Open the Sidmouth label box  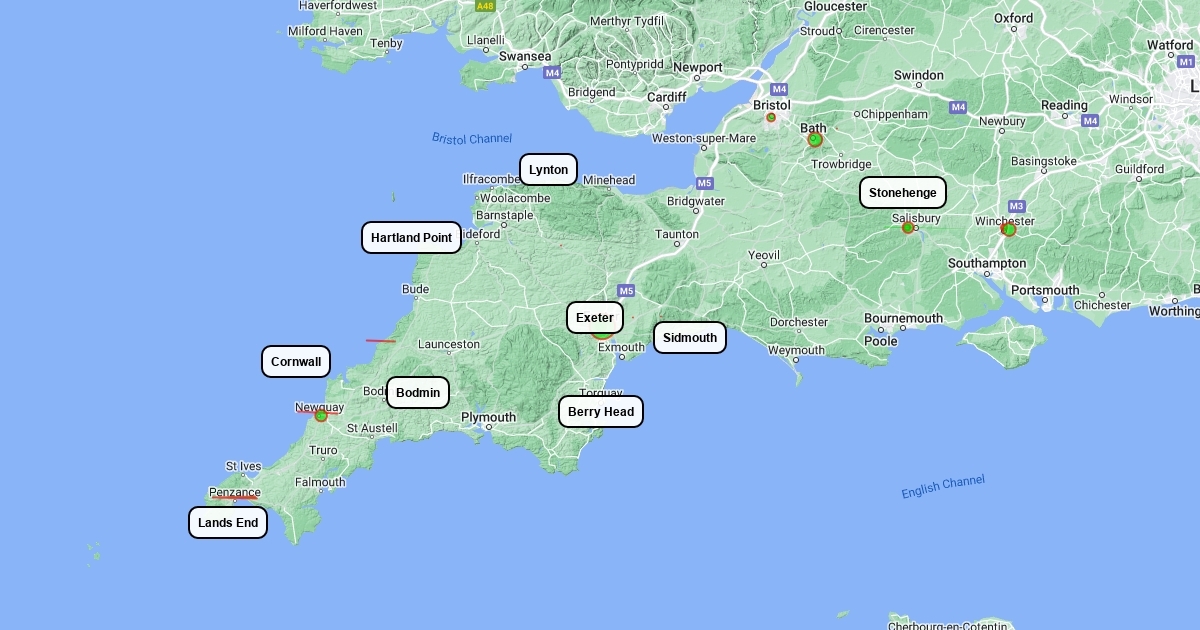pos(690,338)
